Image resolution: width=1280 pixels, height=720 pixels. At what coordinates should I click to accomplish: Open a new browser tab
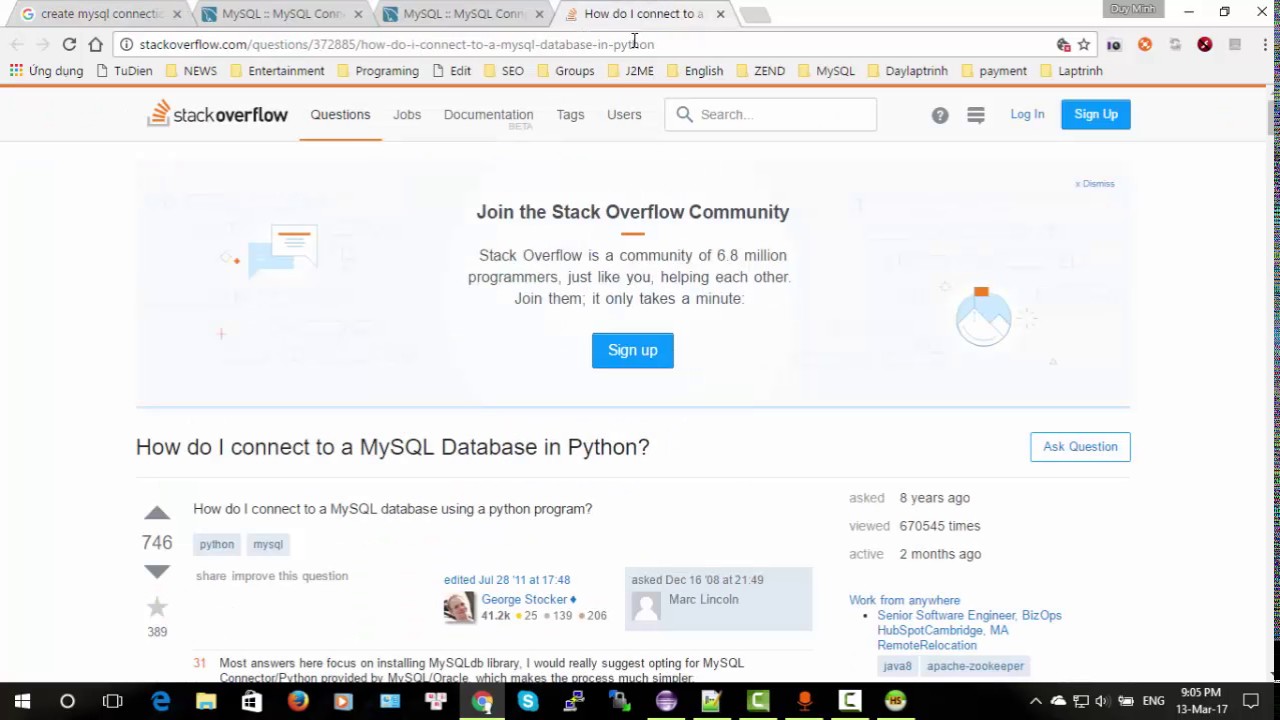tap(756, 14)
